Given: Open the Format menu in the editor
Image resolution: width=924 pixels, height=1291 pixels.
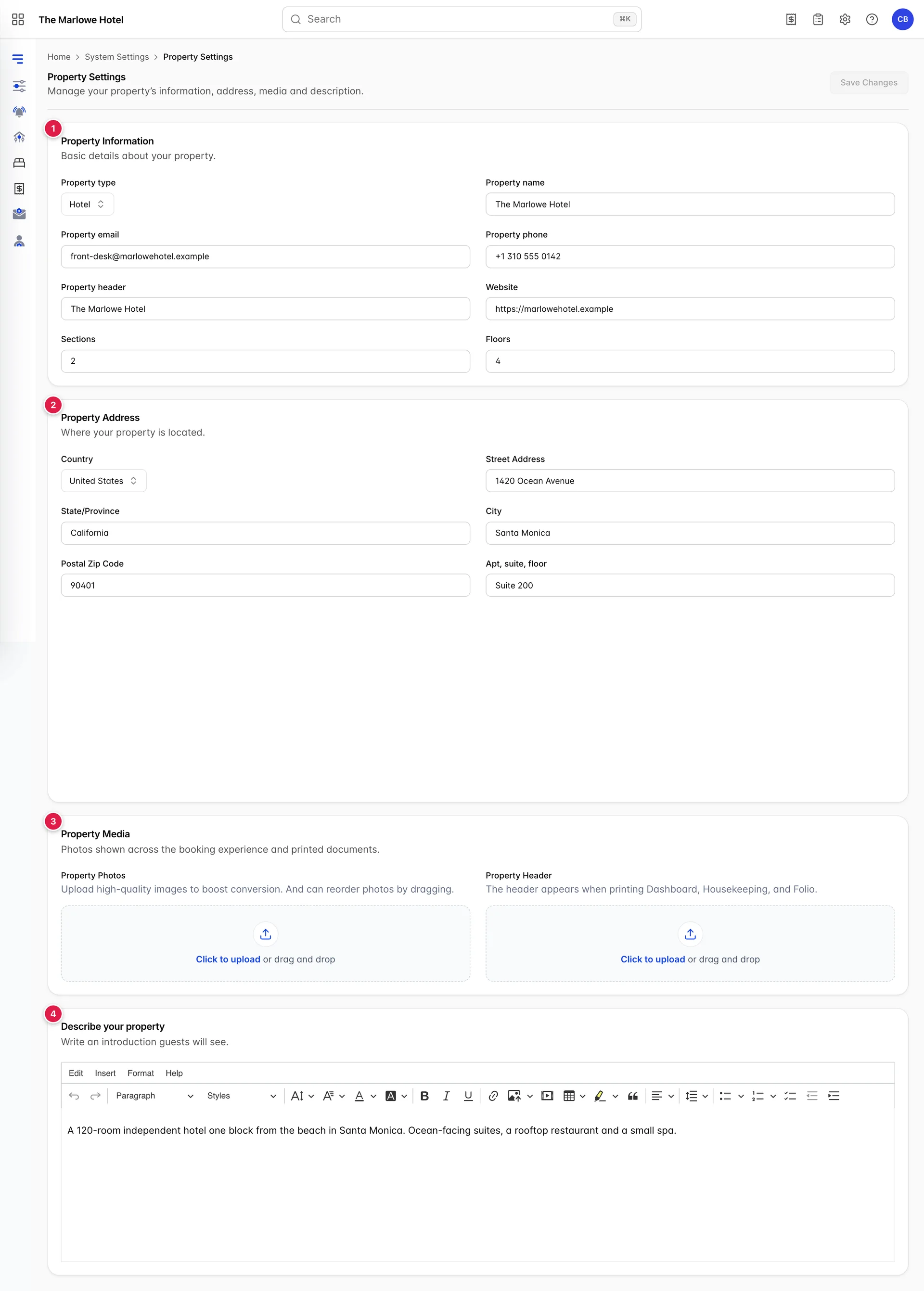Looking at the screenshot, I should coord(141,1073).
